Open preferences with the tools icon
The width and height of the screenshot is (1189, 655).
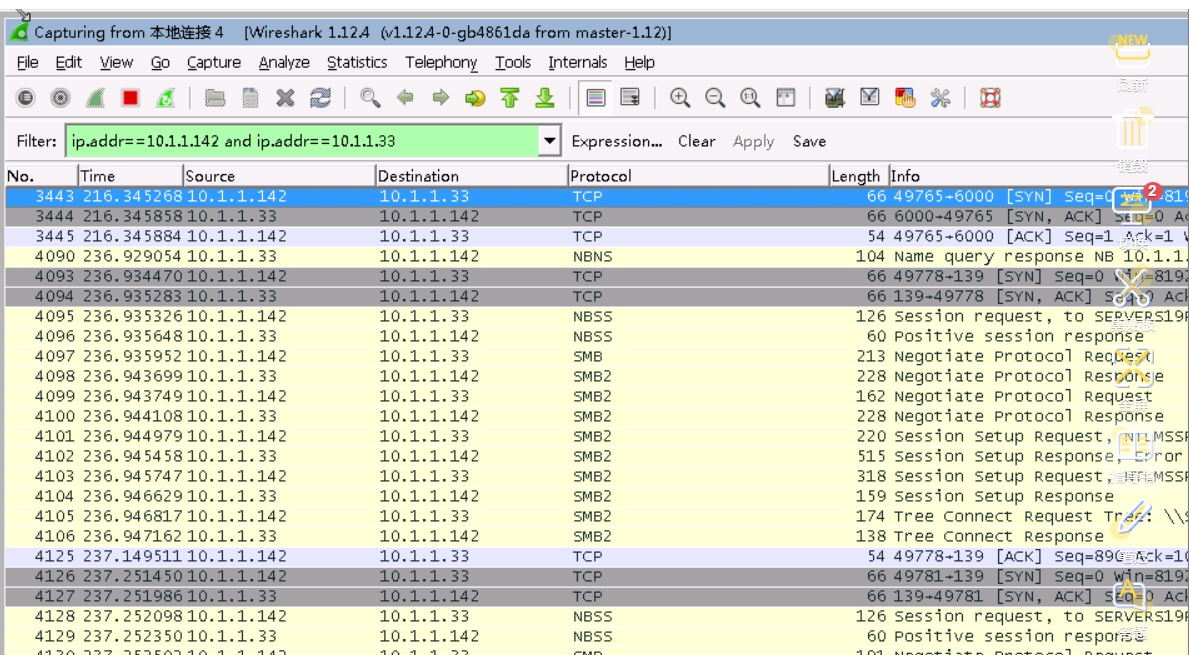(x=940, y=98)
